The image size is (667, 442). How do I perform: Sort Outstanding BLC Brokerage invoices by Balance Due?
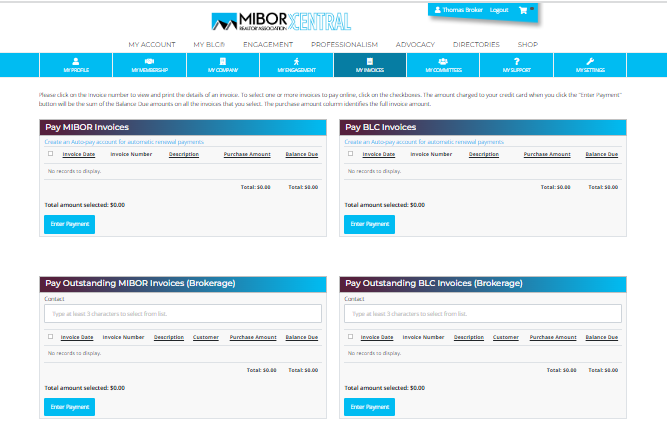point(601,337)
